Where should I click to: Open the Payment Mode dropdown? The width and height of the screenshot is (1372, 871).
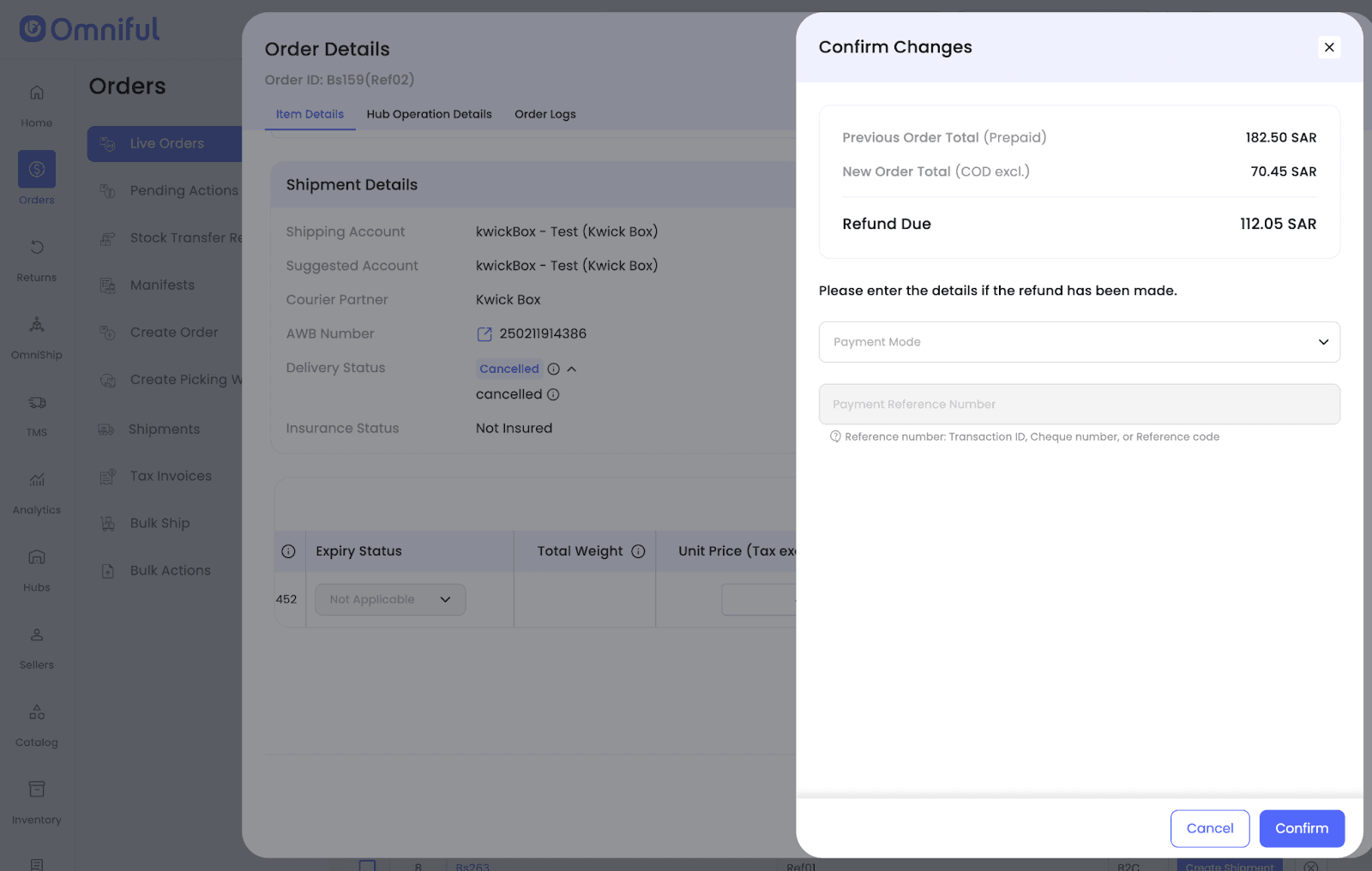click(1079, 342)
